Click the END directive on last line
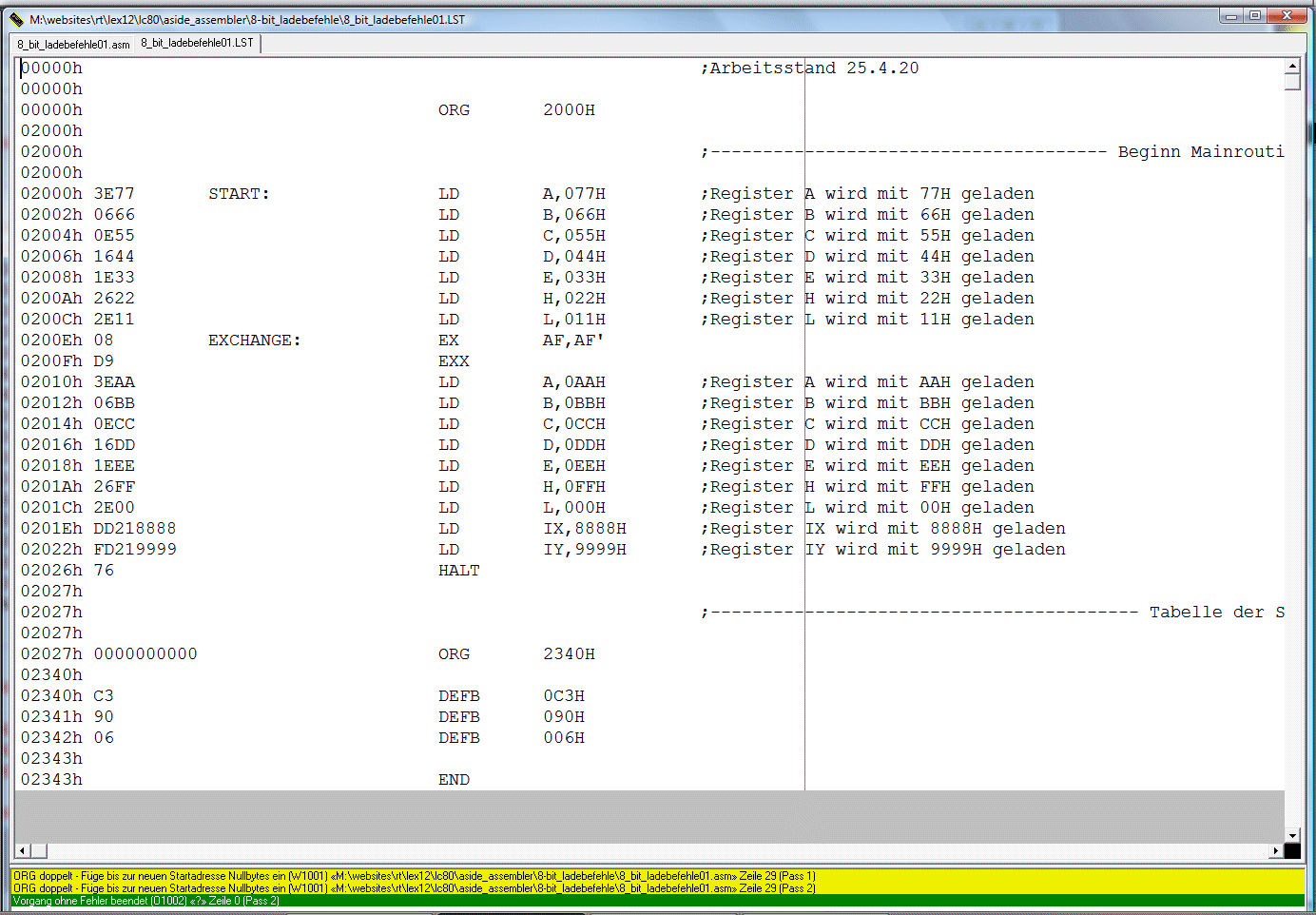1316x915 pixels. coord(454,780)
